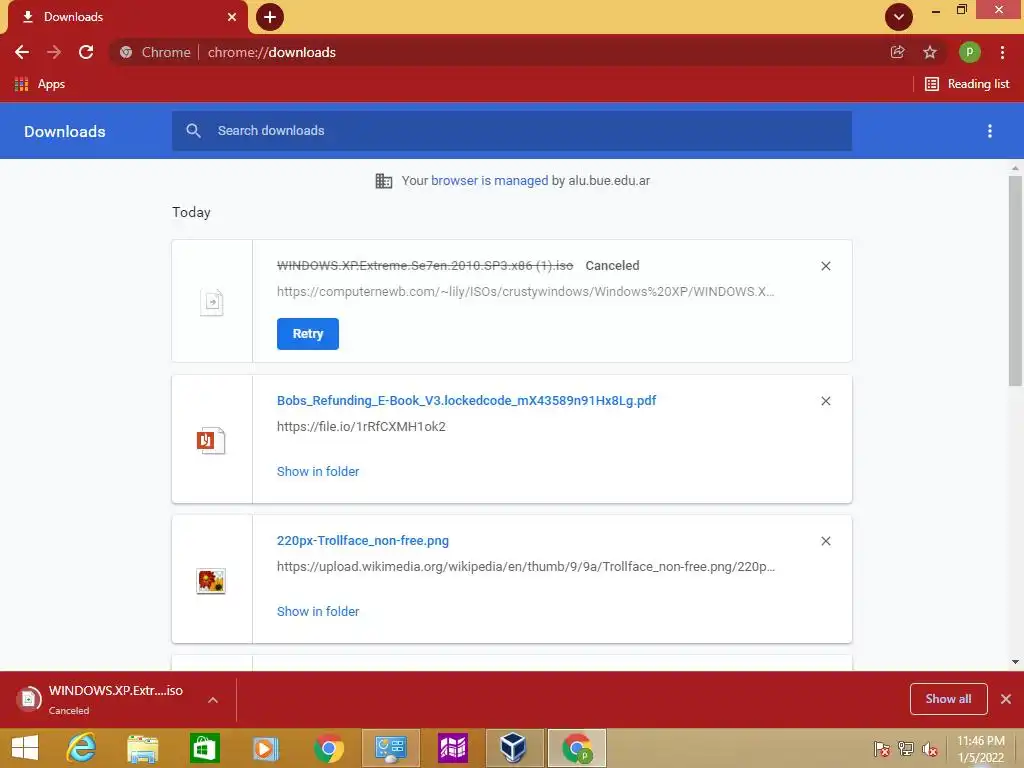
Task: Open the upload.wikimedia.org source URL
Action: [526, 567]
